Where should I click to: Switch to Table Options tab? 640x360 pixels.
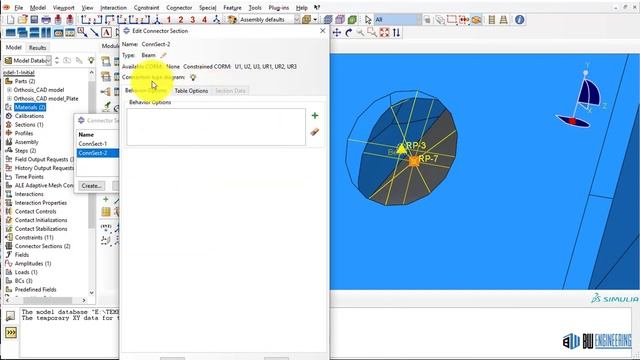point(191,91)
